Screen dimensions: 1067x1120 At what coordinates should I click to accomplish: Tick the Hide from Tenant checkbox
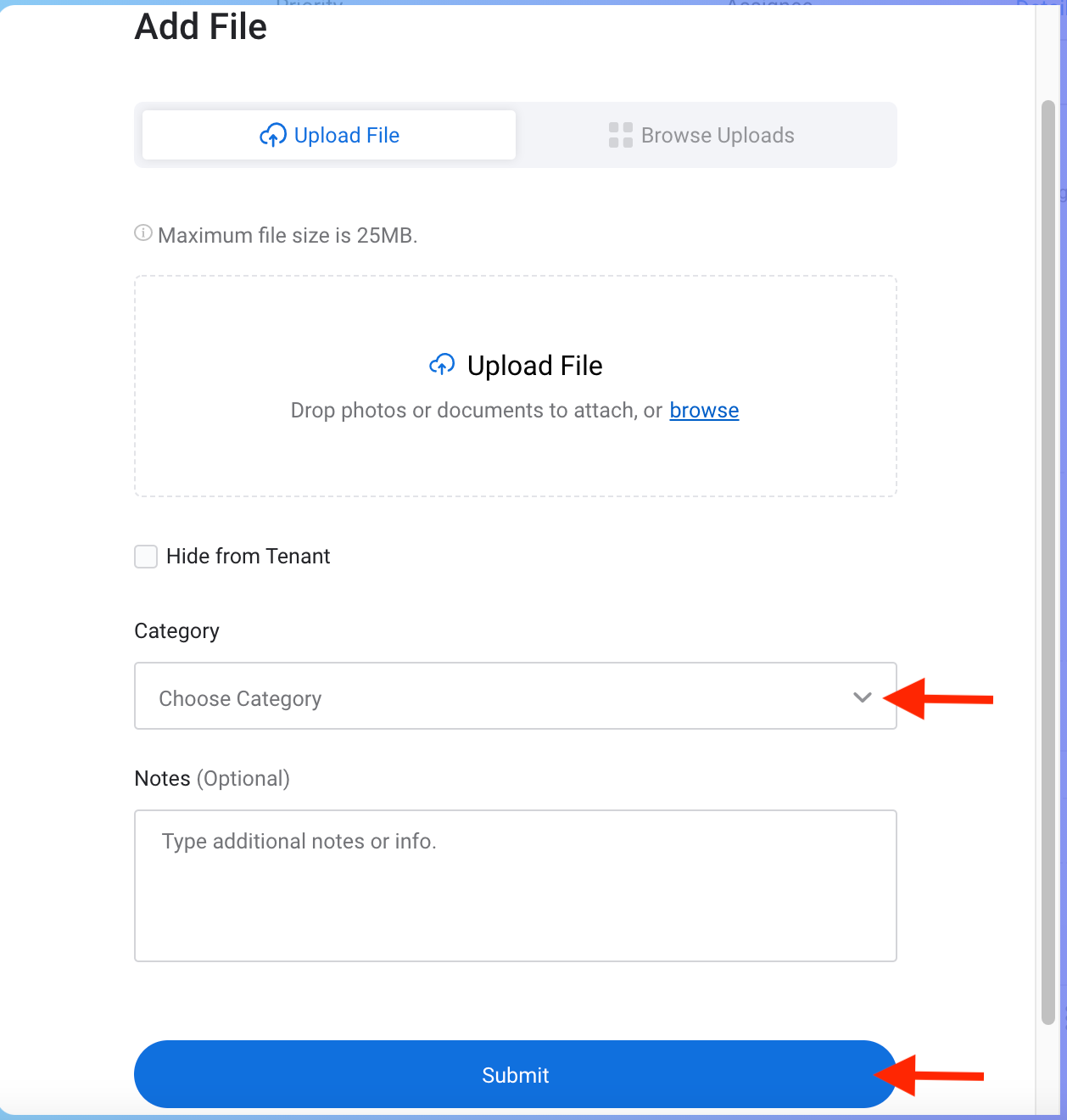pos(146,557)
